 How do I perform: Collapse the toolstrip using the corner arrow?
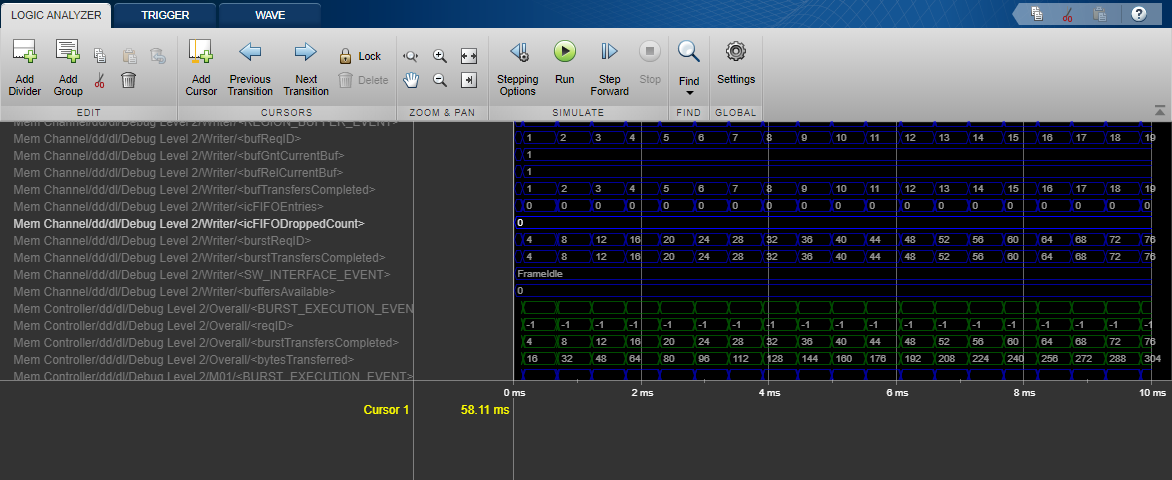coord(1159,110)
